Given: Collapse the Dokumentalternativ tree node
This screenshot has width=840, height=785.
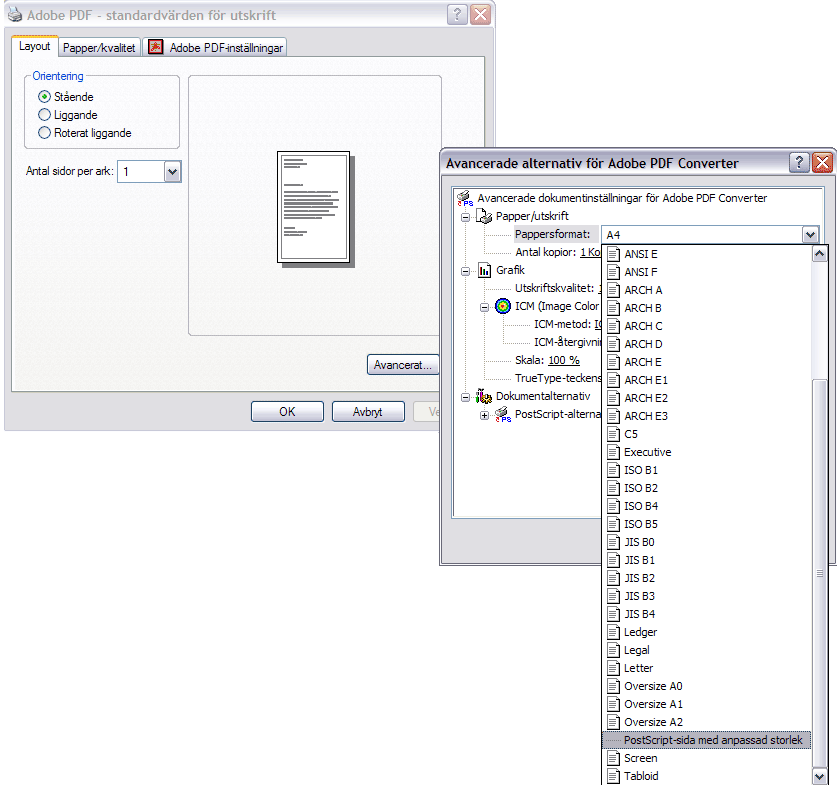Looking at the screenshot, I should tap(466, 397).
